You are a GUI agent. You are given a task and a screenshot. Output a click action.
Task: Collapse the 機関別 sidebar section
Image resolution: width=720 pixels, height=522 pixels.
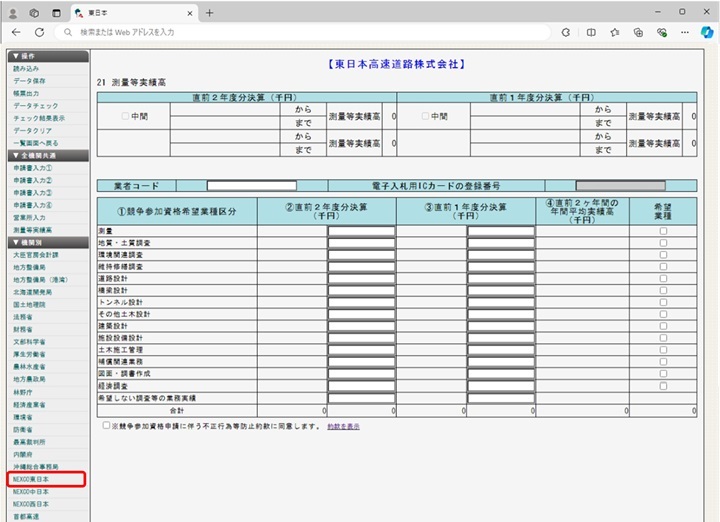[x=48, y=242]
